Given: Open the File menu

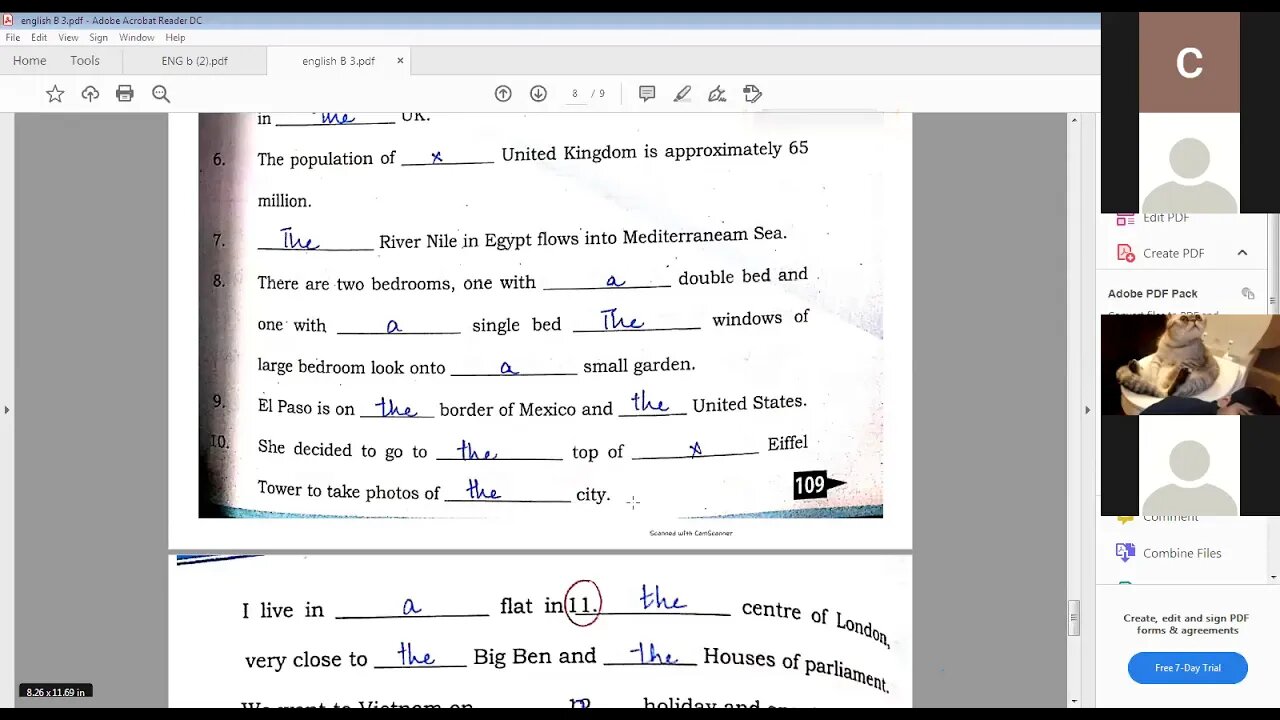Looking at the screenshot, I should [x=13, y=38].
